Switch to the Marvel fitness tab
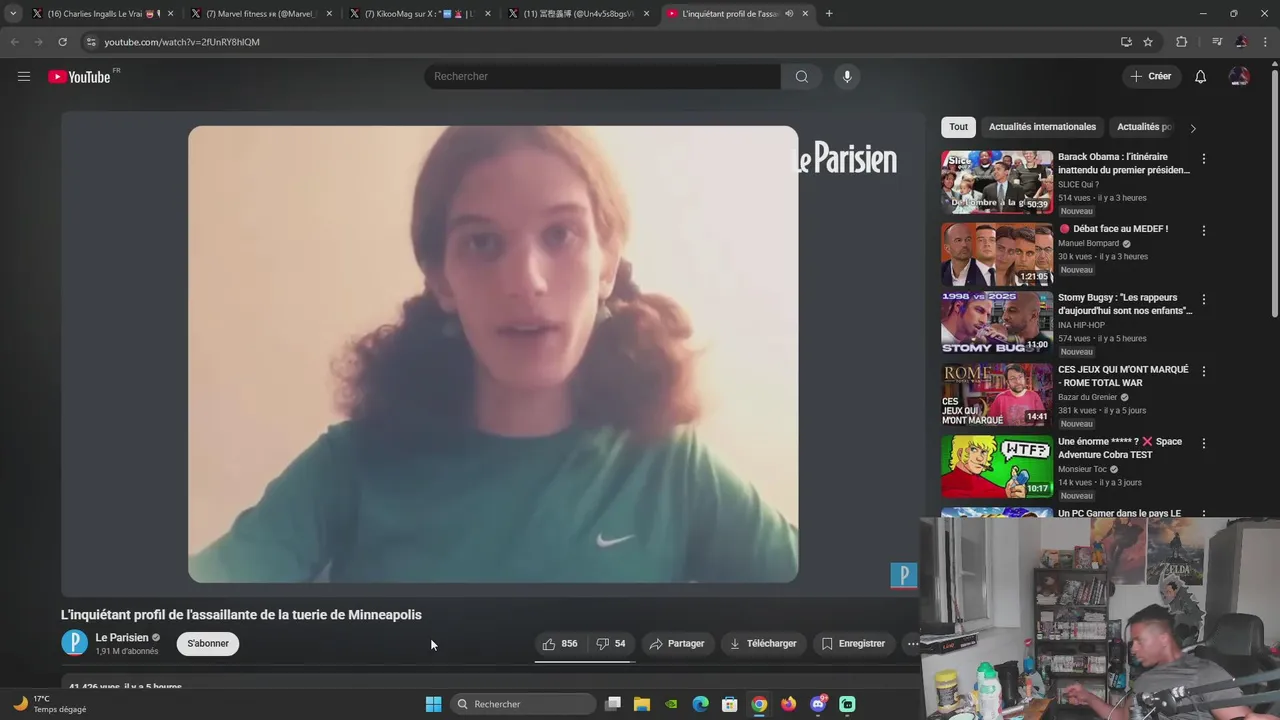The height and width of the screenshot is (720, 1280). tap(262, 14)
